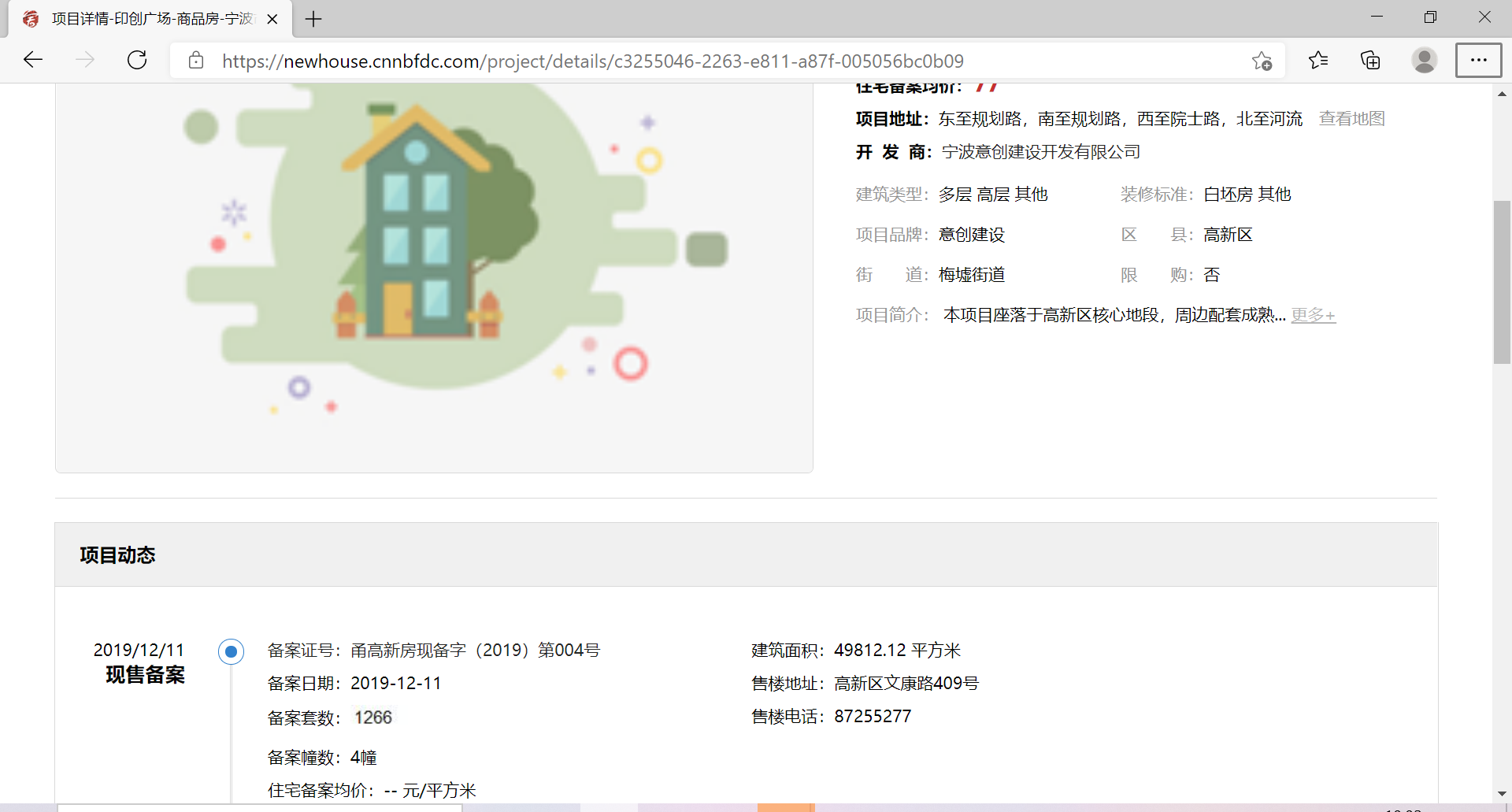Click the scrollbar down arrow
1512x812 pixels.
point(1502,794)
